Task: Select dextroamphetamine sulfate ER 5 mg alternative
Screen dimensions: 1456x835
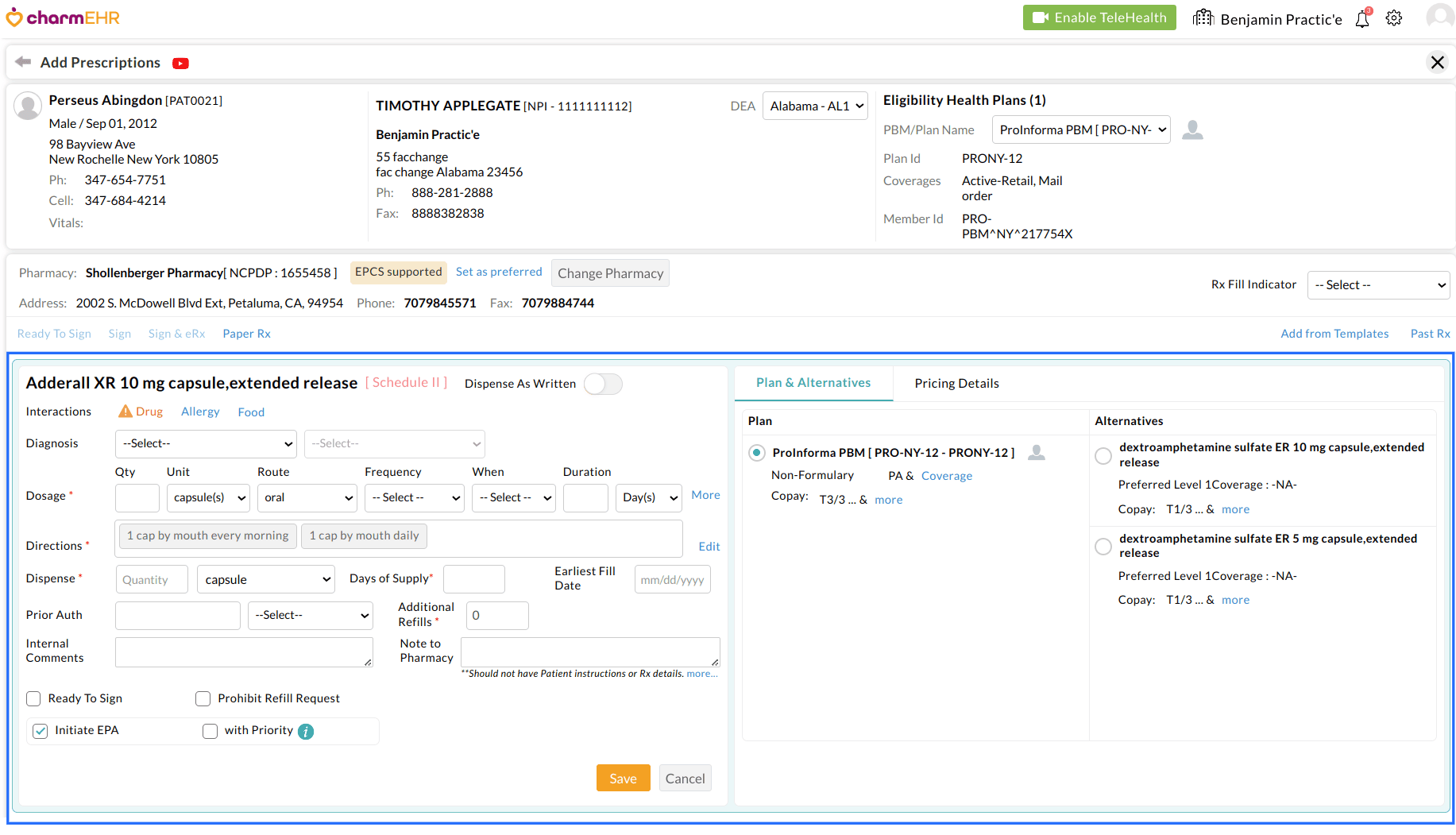Action: pyautogui.click(x=1103, y=547)
